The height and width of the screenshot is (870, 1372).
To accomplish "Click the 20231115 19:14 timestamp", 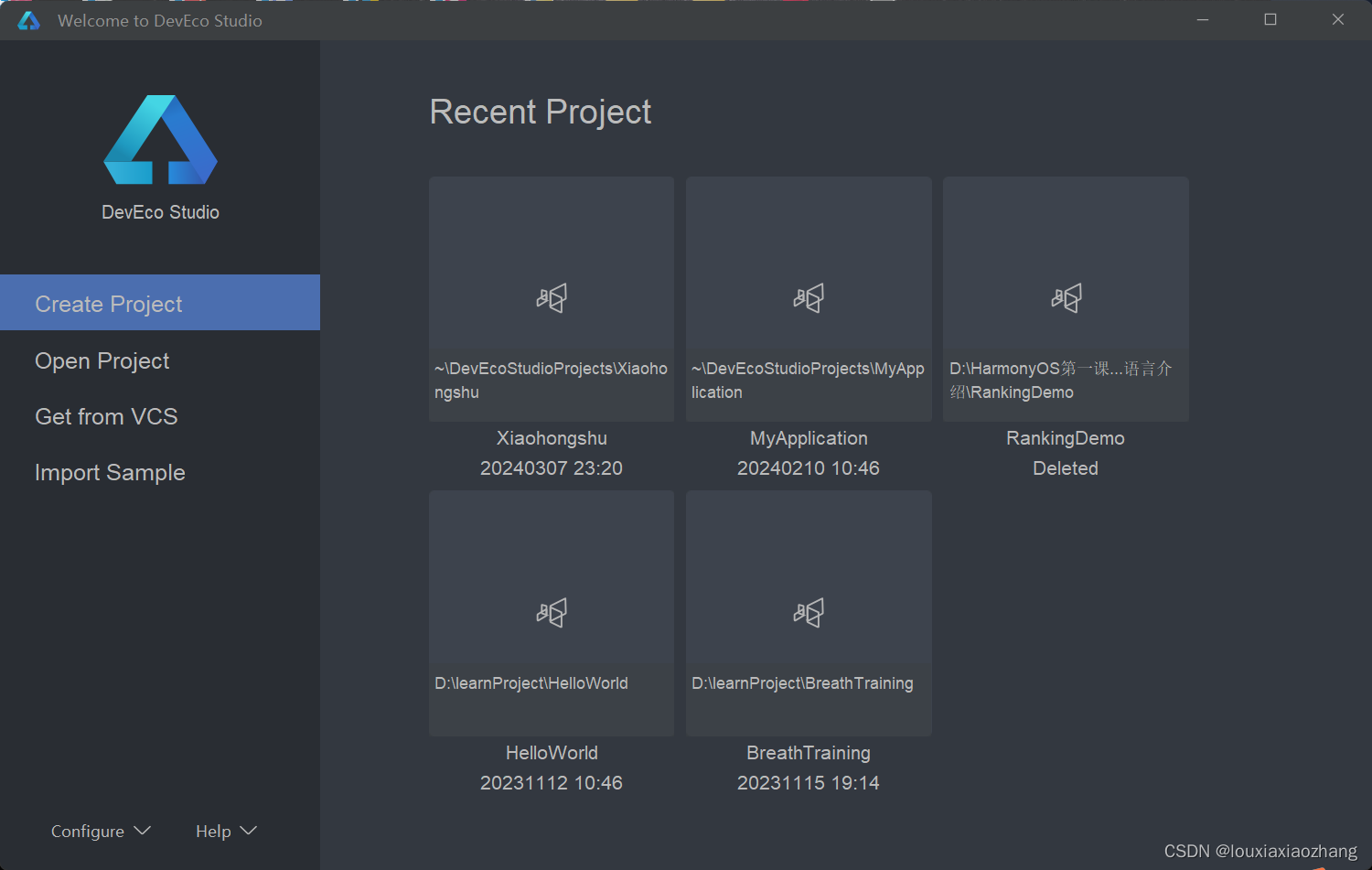I will coord(809,783).
